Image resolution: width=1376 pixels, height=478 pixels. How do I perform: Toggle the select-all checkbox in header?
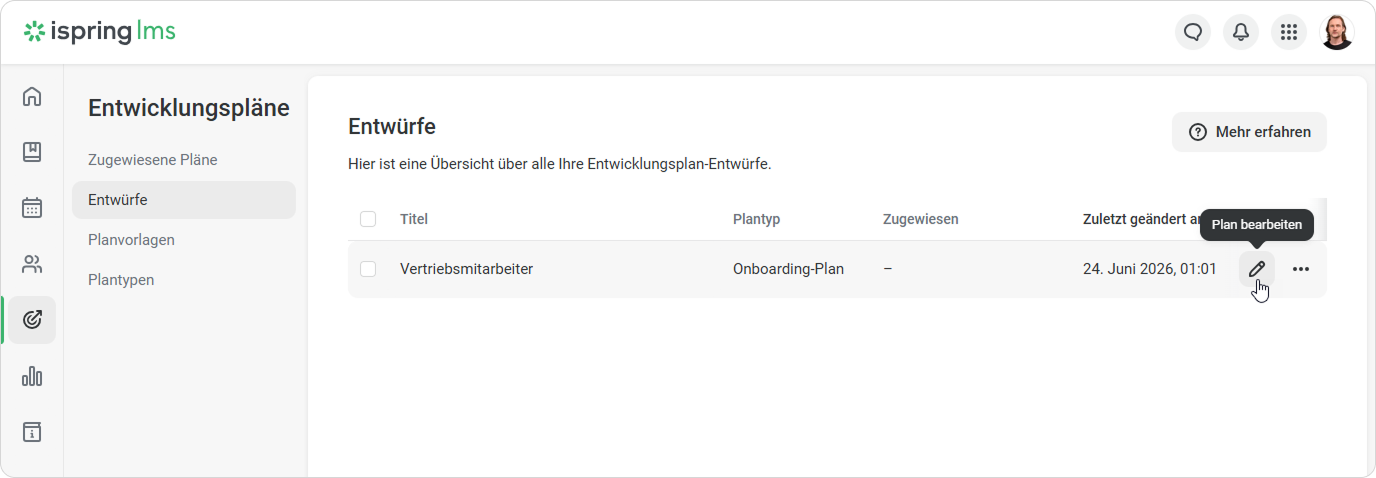368,219
